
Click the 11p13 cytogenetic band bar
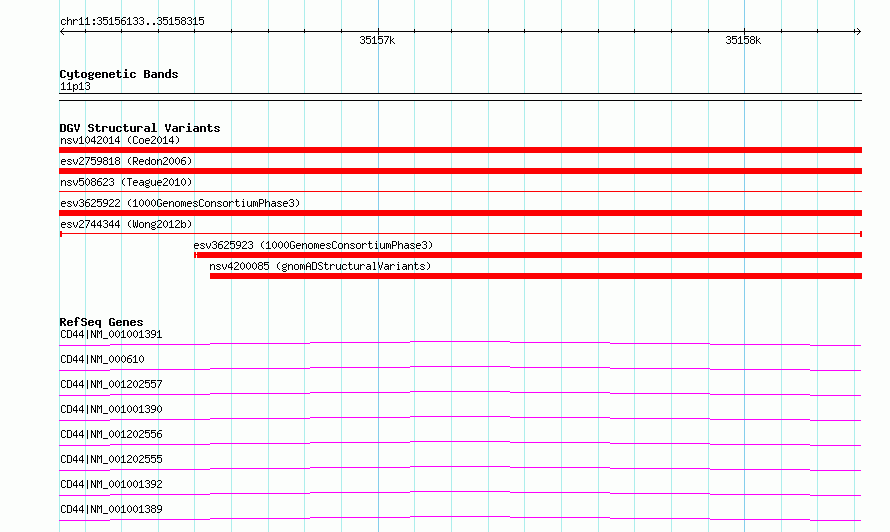click(460, 97)
